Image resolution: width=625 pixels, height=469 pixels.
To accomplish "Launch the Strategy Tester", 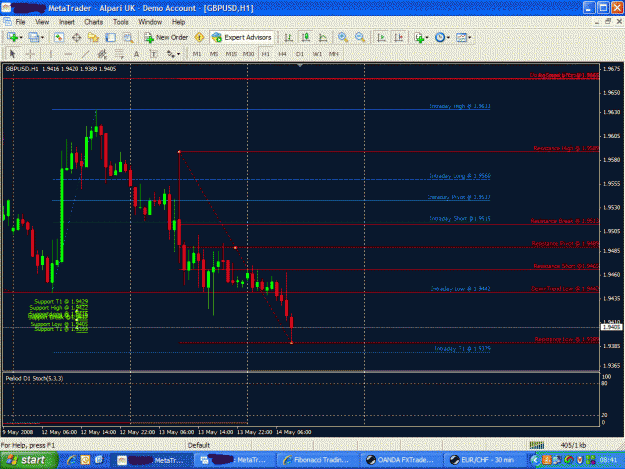I will [x=128, y=37].
